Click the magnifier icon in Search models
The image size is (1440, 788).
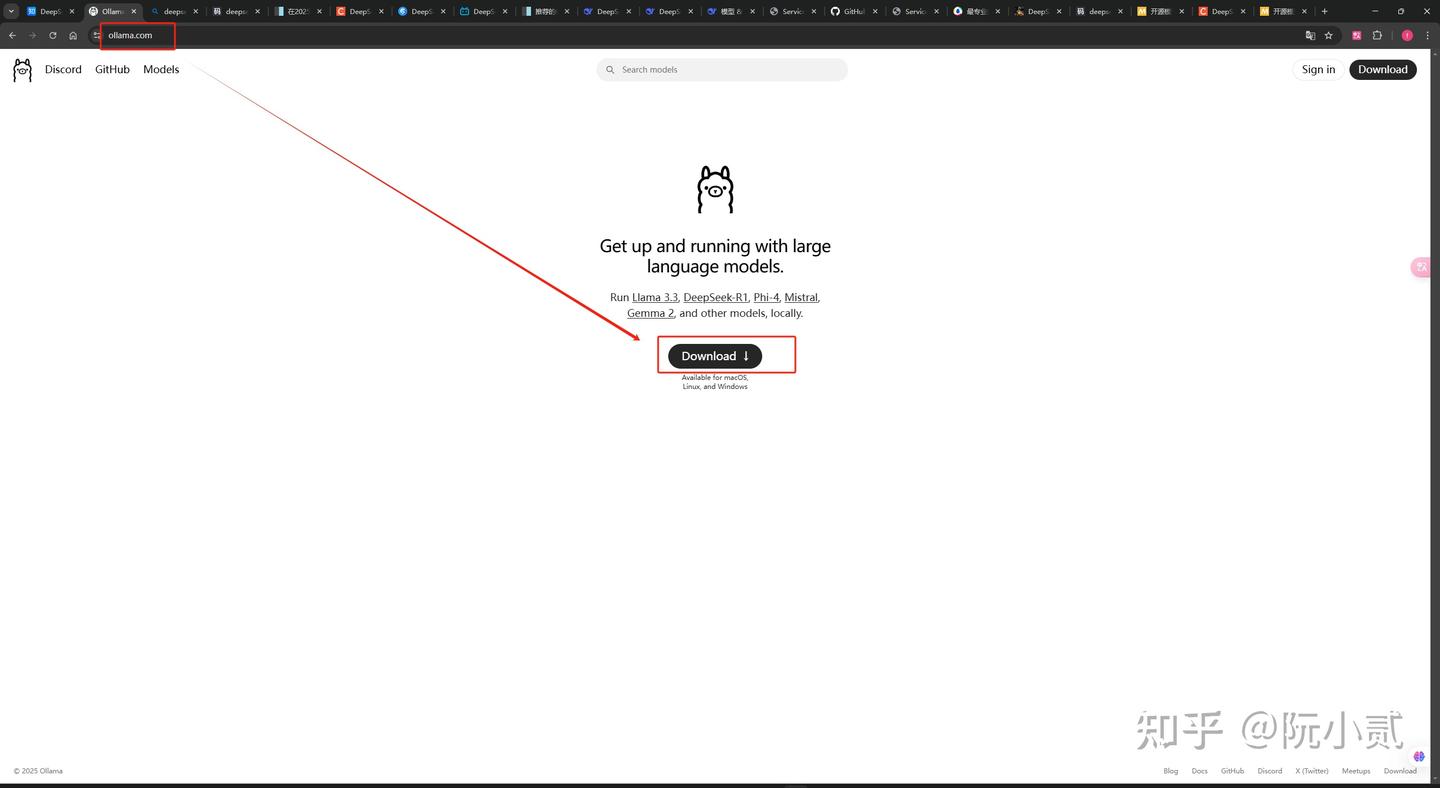point(610,70)
